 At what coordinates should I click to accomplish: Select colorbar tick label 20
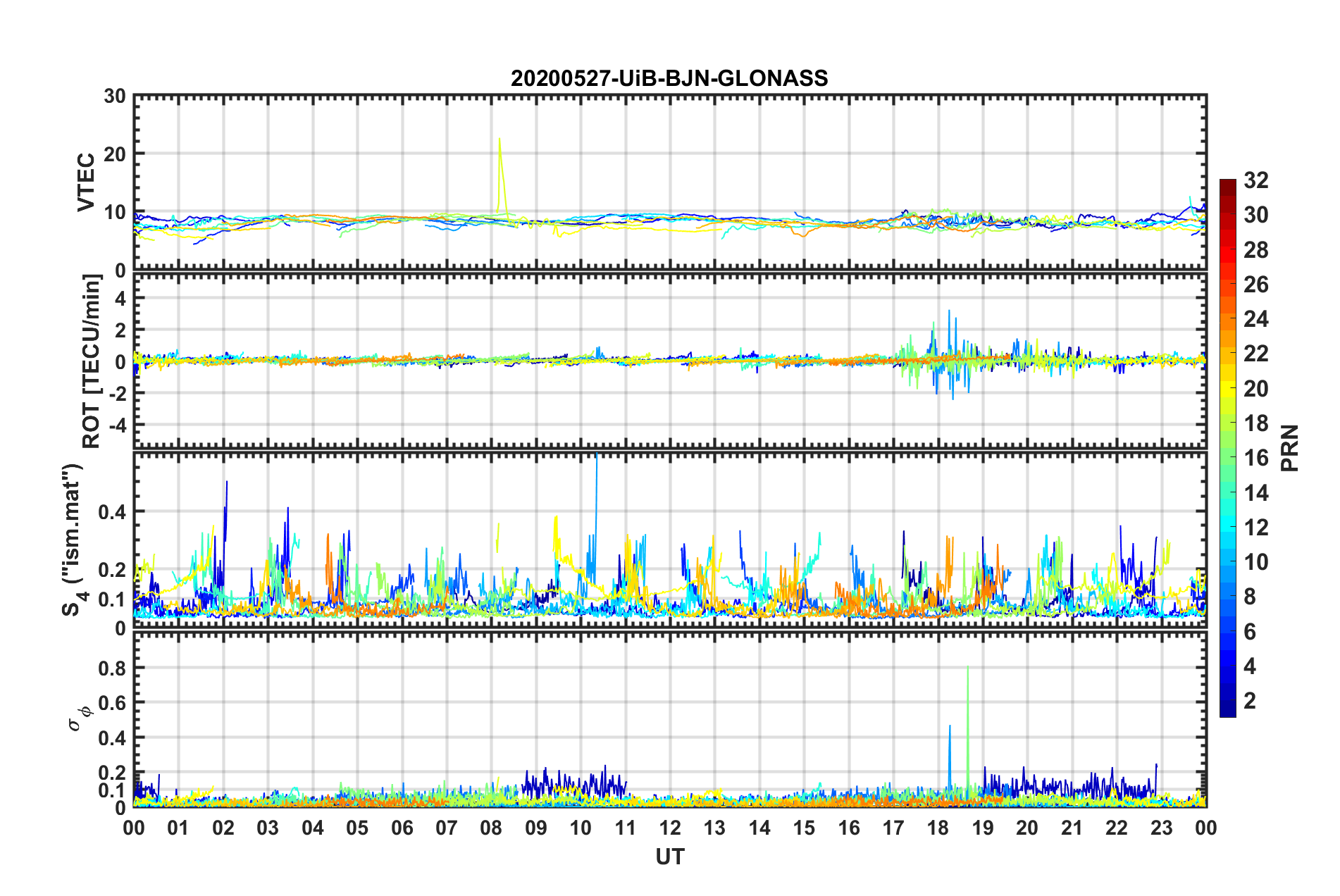pos(1256,389)
